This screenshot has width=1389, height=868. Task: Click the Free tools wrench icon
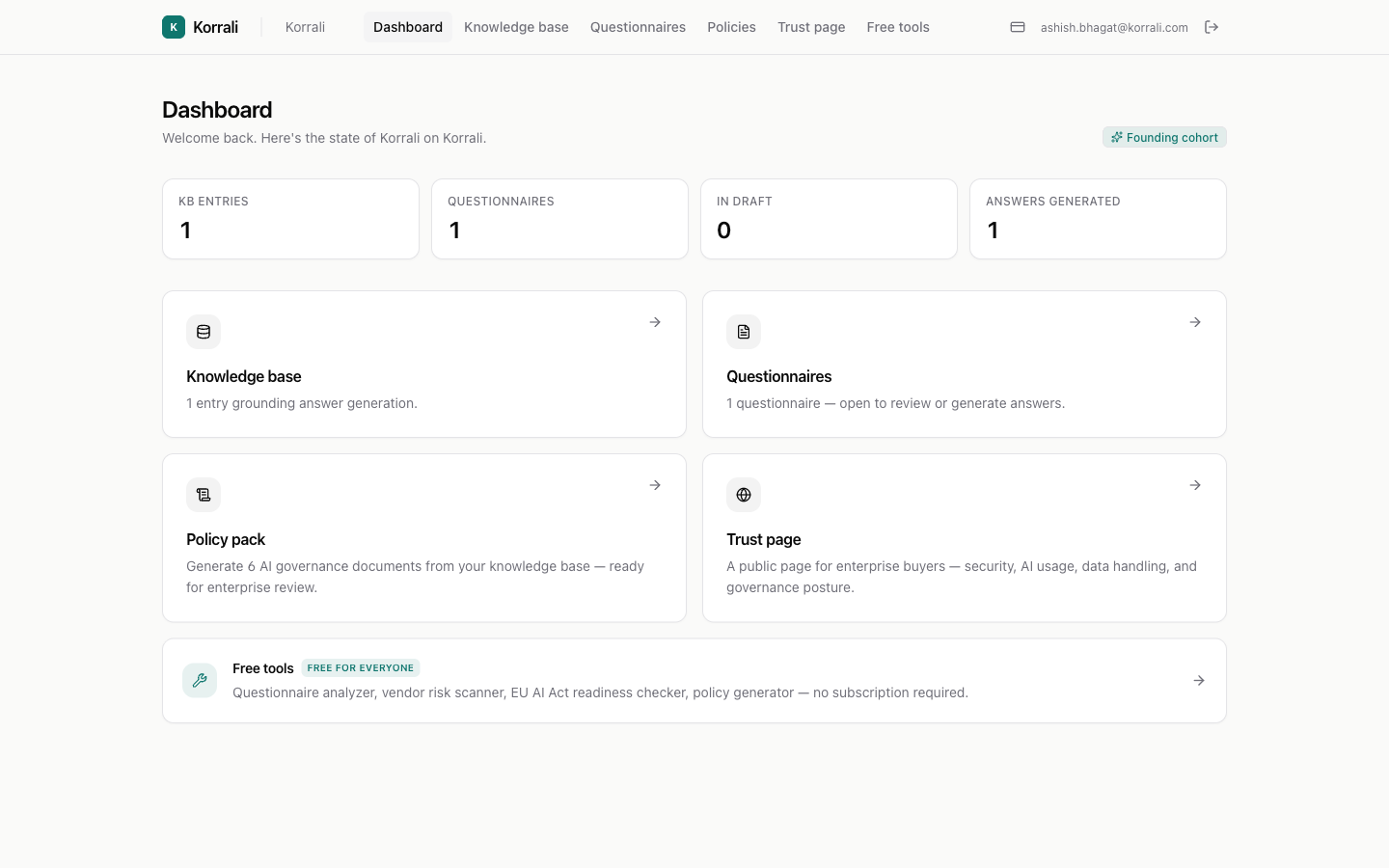pyautogui.click(x=200, y=680)
